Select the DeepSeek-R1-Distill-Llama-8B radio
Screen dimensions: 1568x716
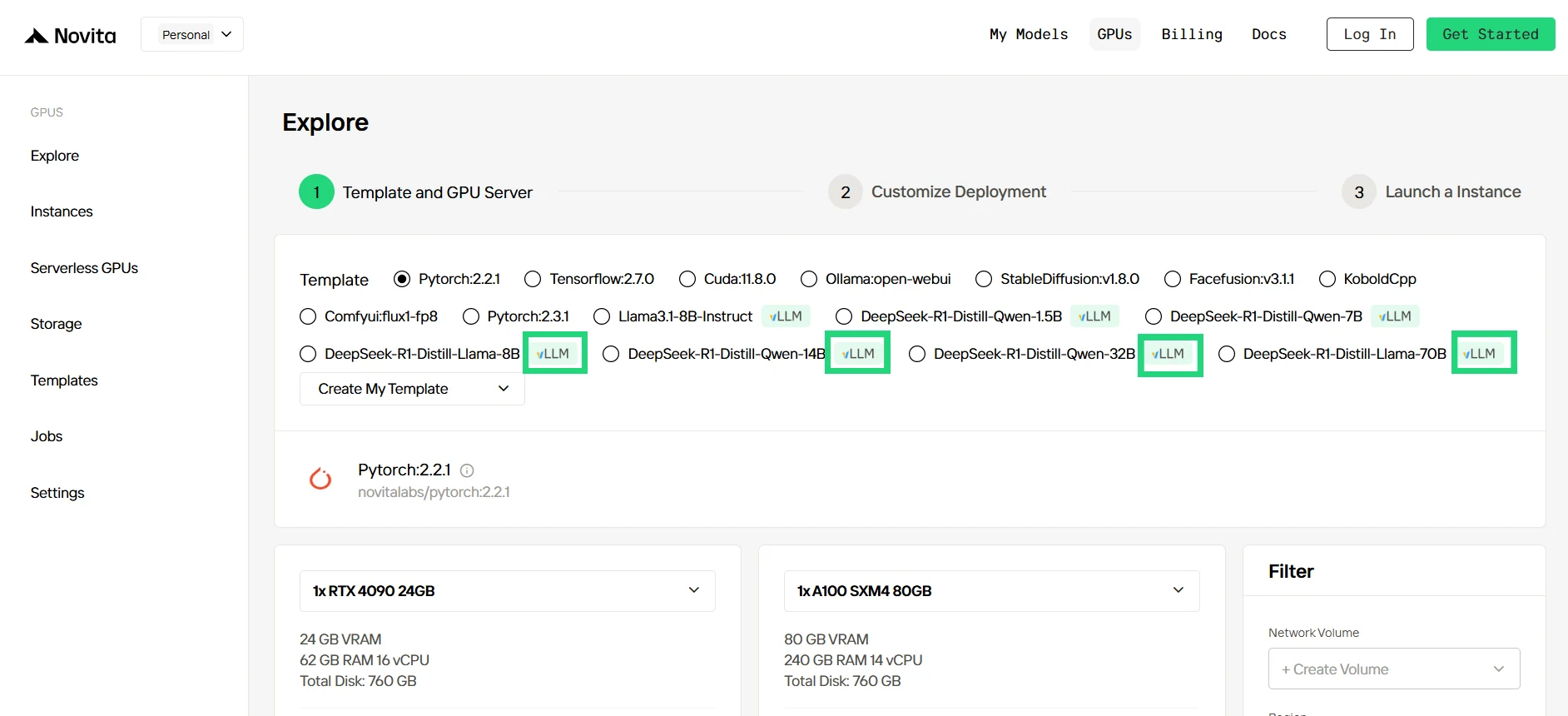308,354
